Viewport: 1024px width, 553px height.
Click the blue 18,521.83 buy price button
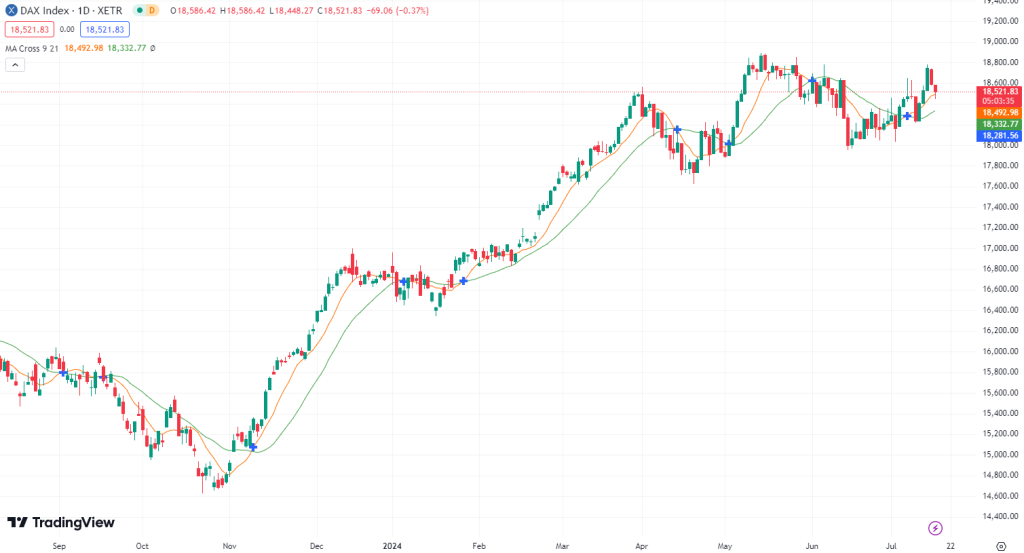click(104, 29)
